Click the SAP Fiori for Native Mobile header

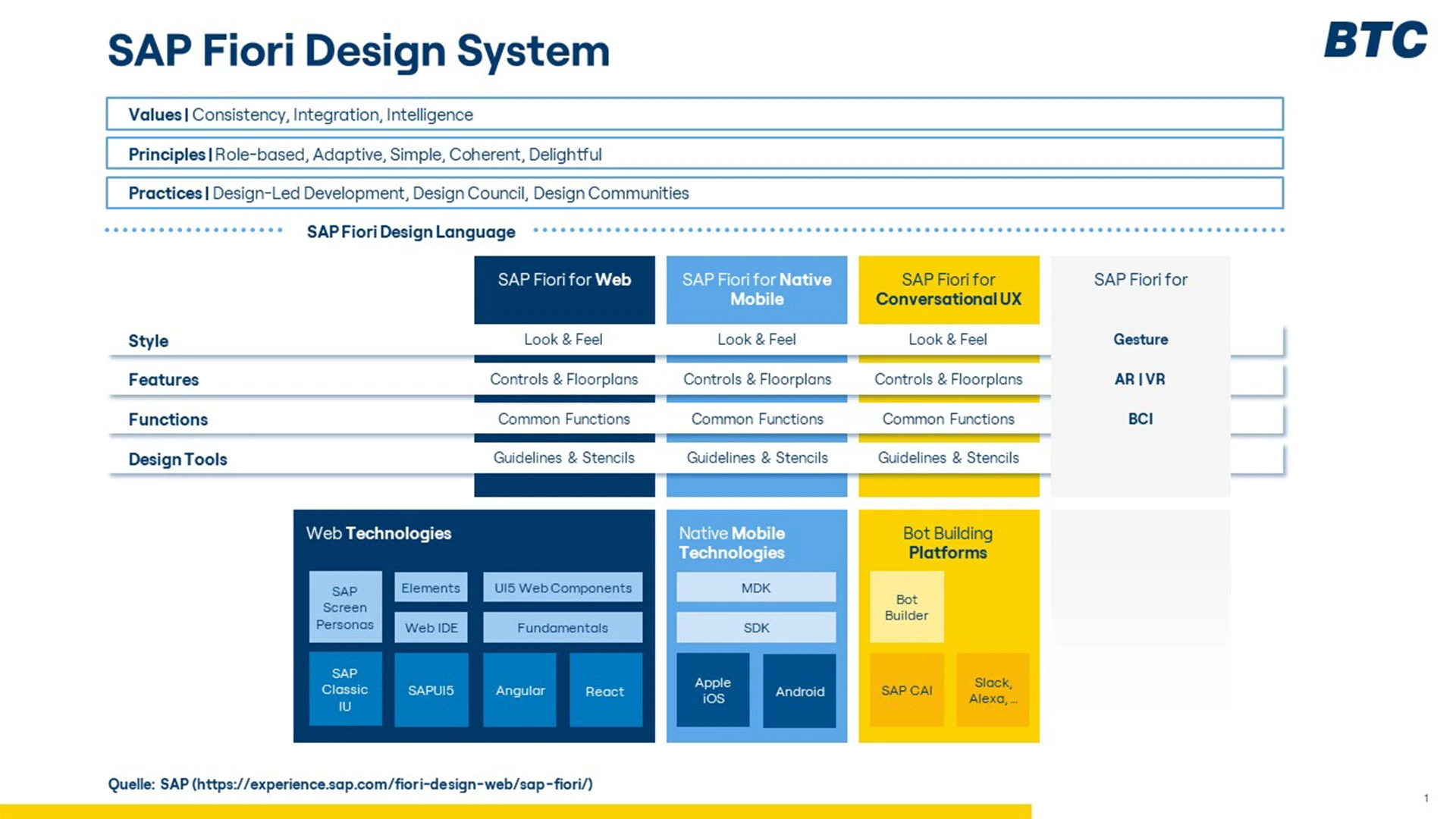pos(757,290)
